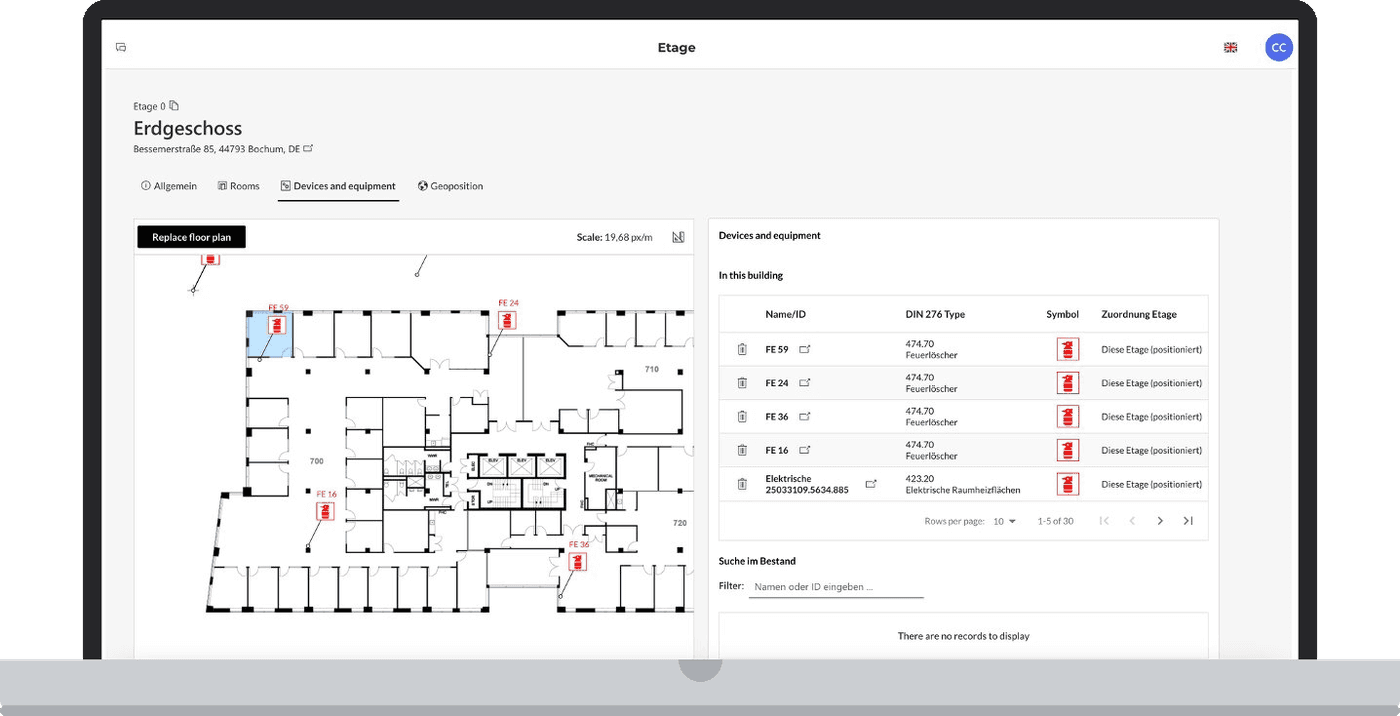This screenshot has height=716, width=1400.
Task: Go to the next table page
Action: click(x=1160, y=521)
